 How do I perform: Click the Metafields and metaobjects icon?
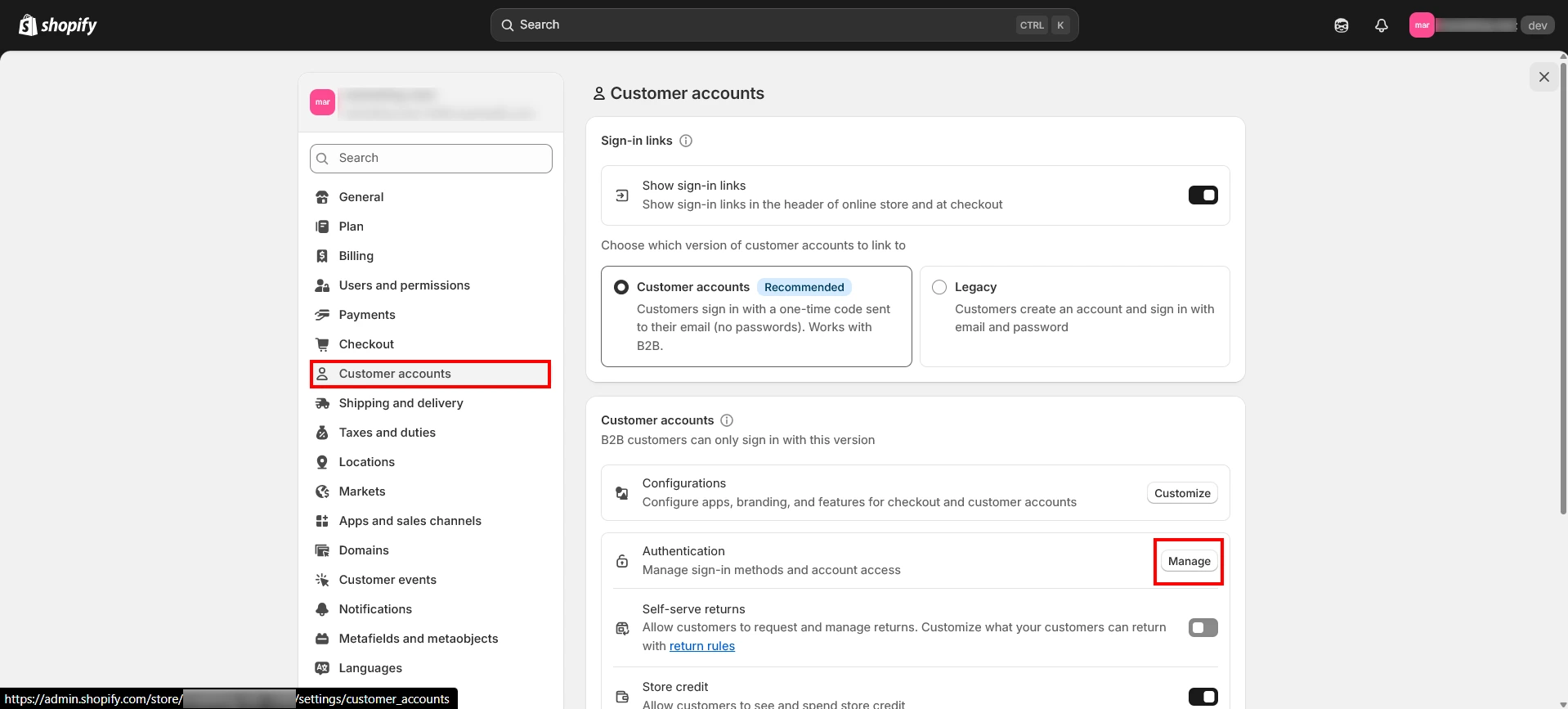click(322, 639)
